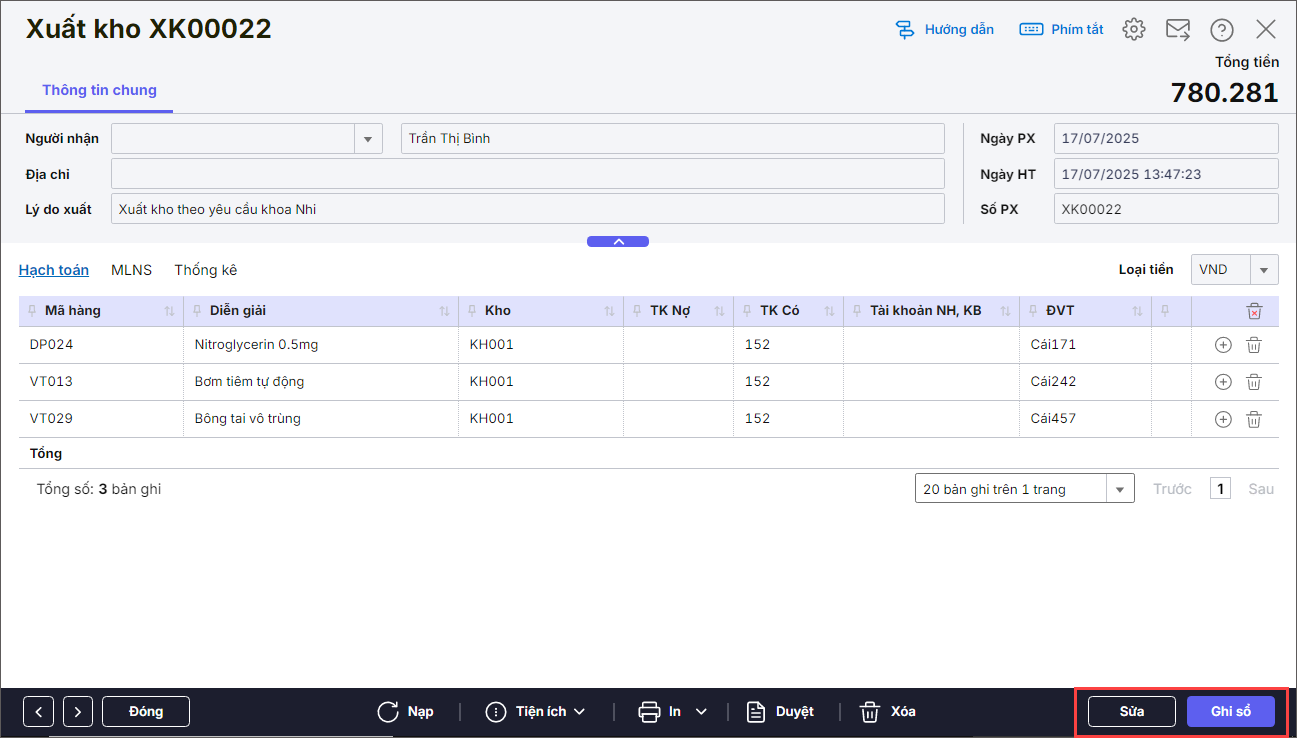
Task: Pin the Mã hàng column
Action: point(33,311)
